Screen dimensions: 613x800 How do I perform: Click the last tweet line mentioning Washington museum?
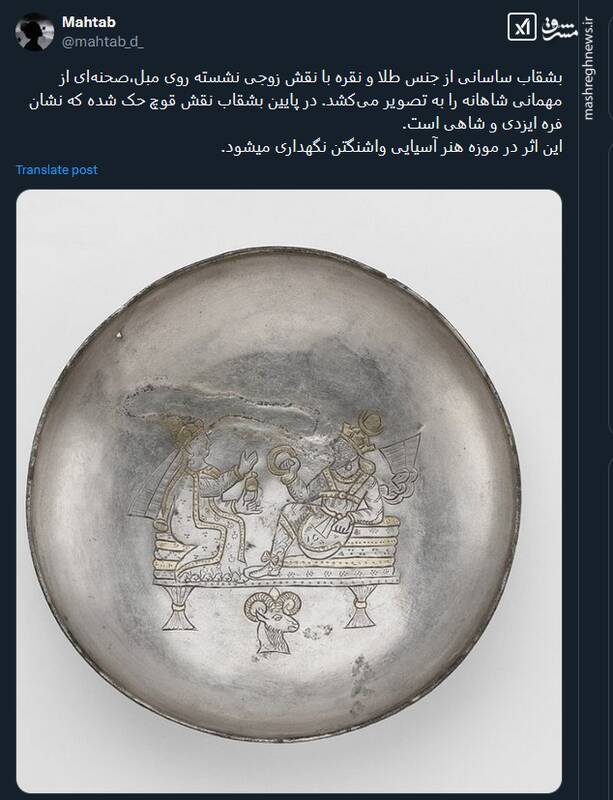[x=391, y=148]
